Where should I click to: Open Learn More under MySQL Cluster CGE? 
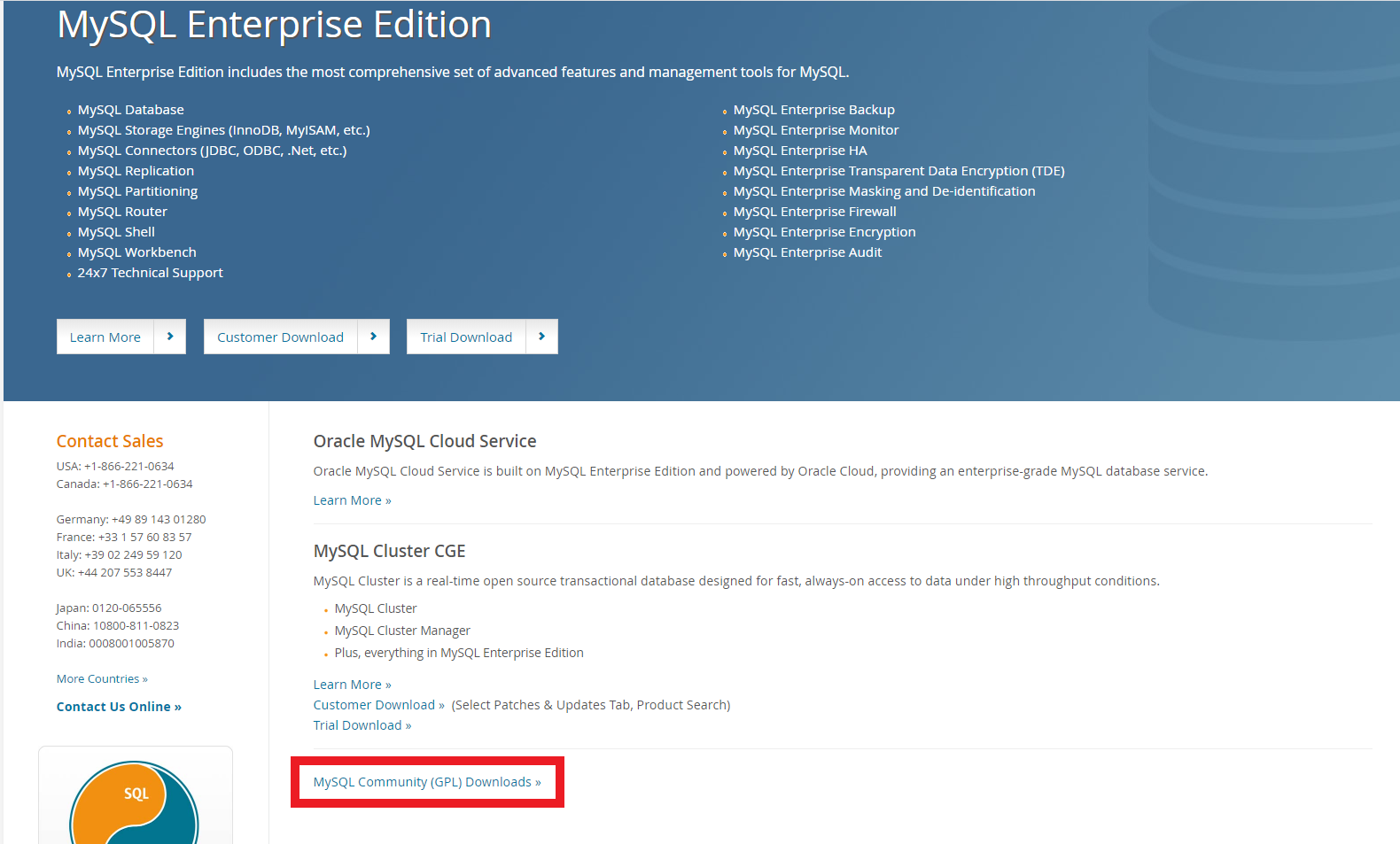(x=352, y=685)
